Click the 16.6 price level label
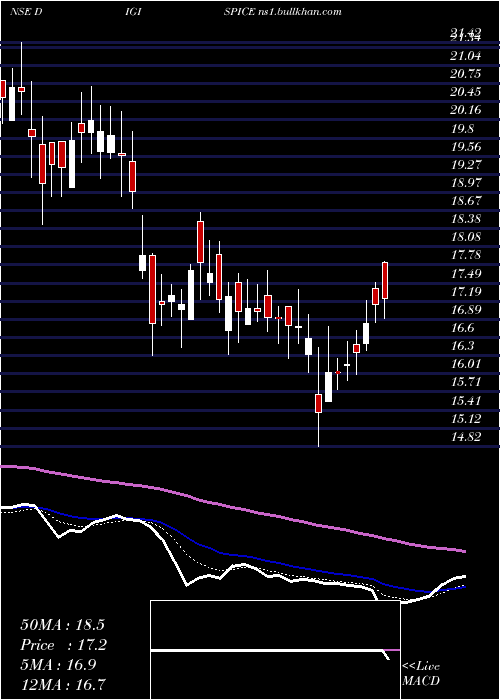The height and width of the screenshot is (700, 500). pyautogui.click(x=462, y=328)
